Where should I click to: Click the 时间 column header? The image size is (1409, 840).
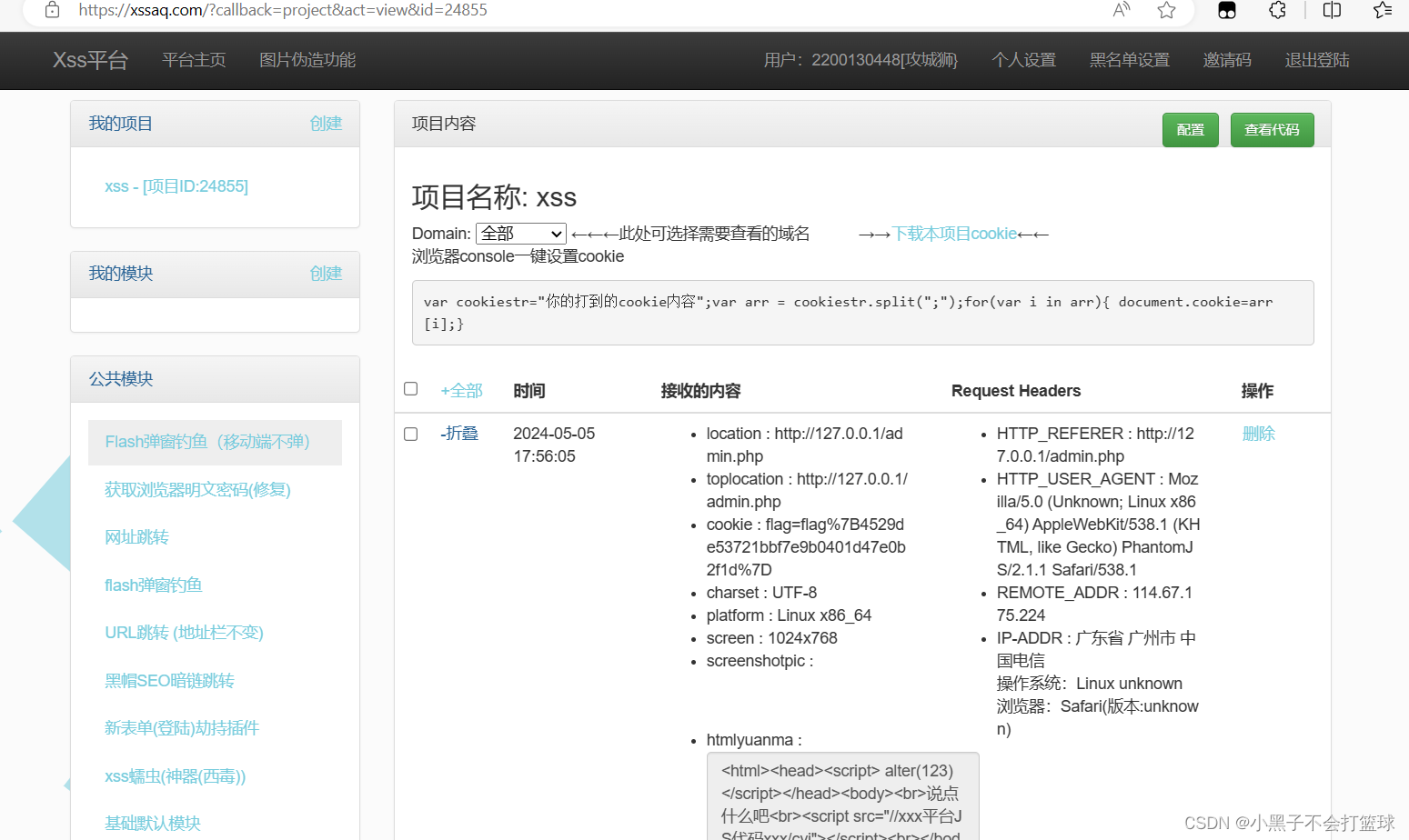pyautogui.click(x=529, y=391)
